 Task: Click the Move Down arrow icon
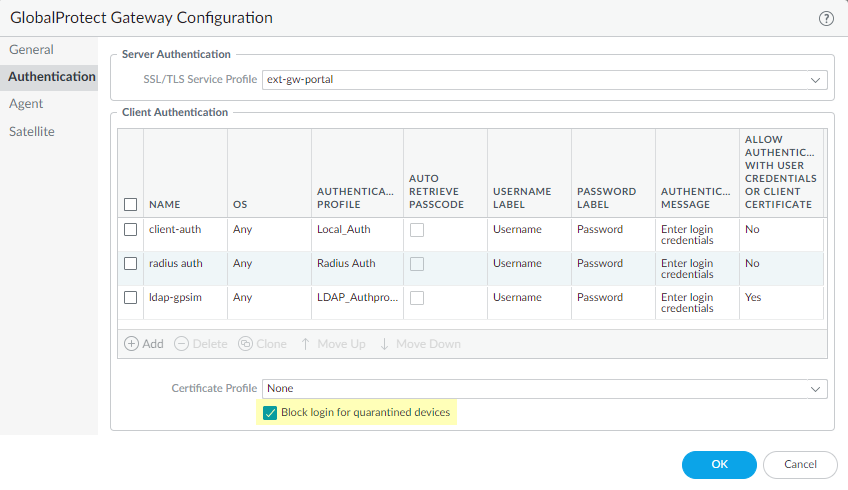pyautogui.click(x=384, y=344)
